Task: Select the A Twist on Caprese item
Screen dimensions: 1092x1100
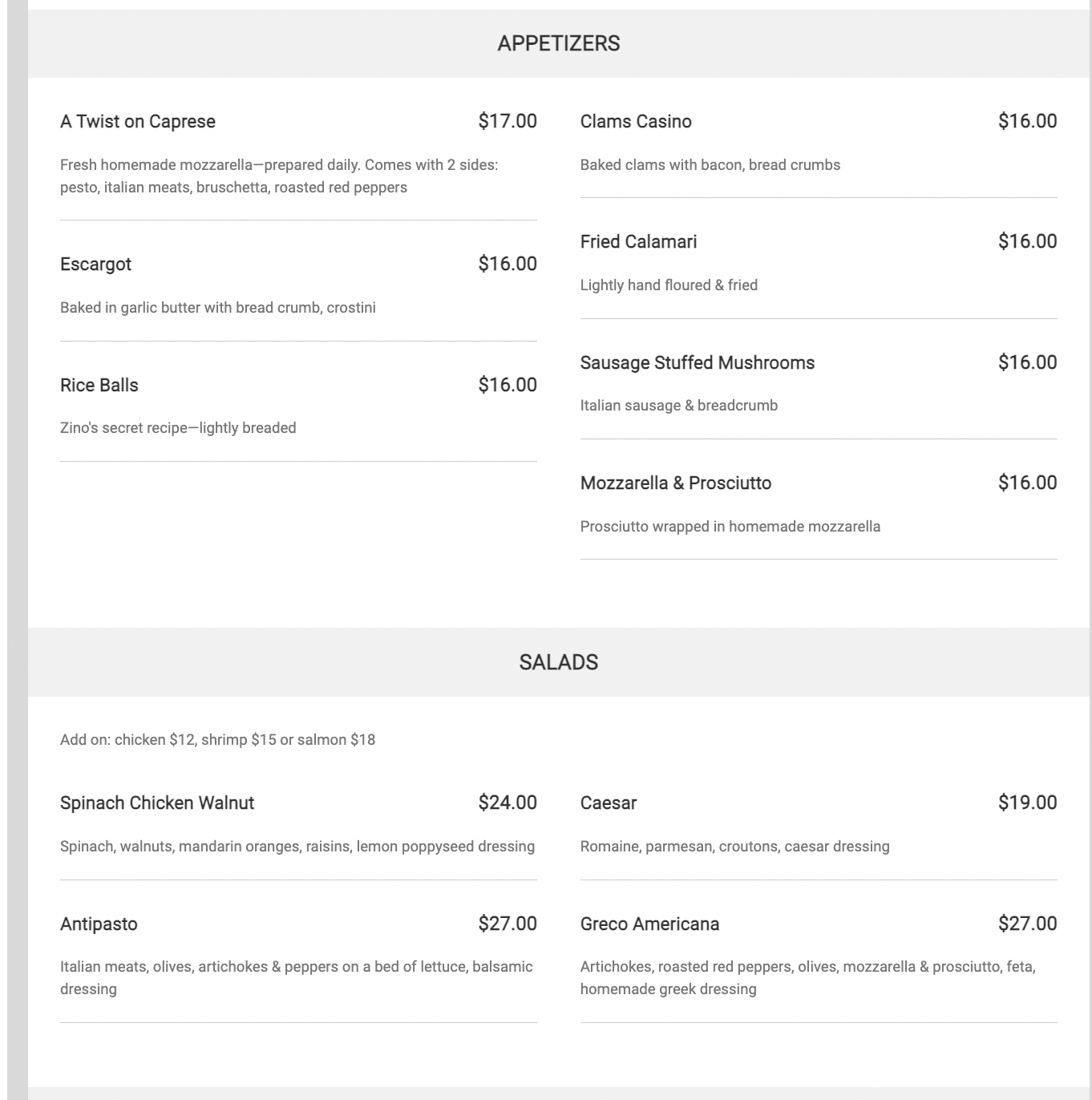Action: click(x=138, y=122)
